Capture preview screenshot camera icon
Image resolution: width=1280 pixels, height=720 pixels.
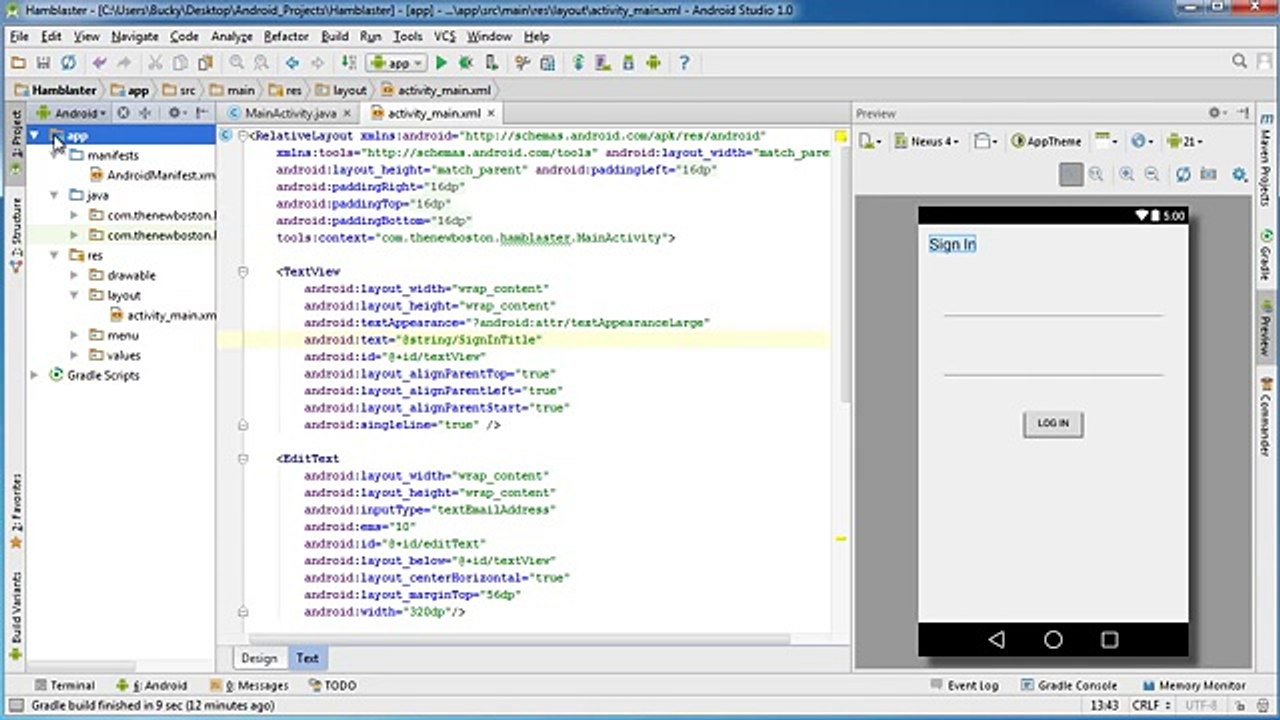(x=1208, y=174)
